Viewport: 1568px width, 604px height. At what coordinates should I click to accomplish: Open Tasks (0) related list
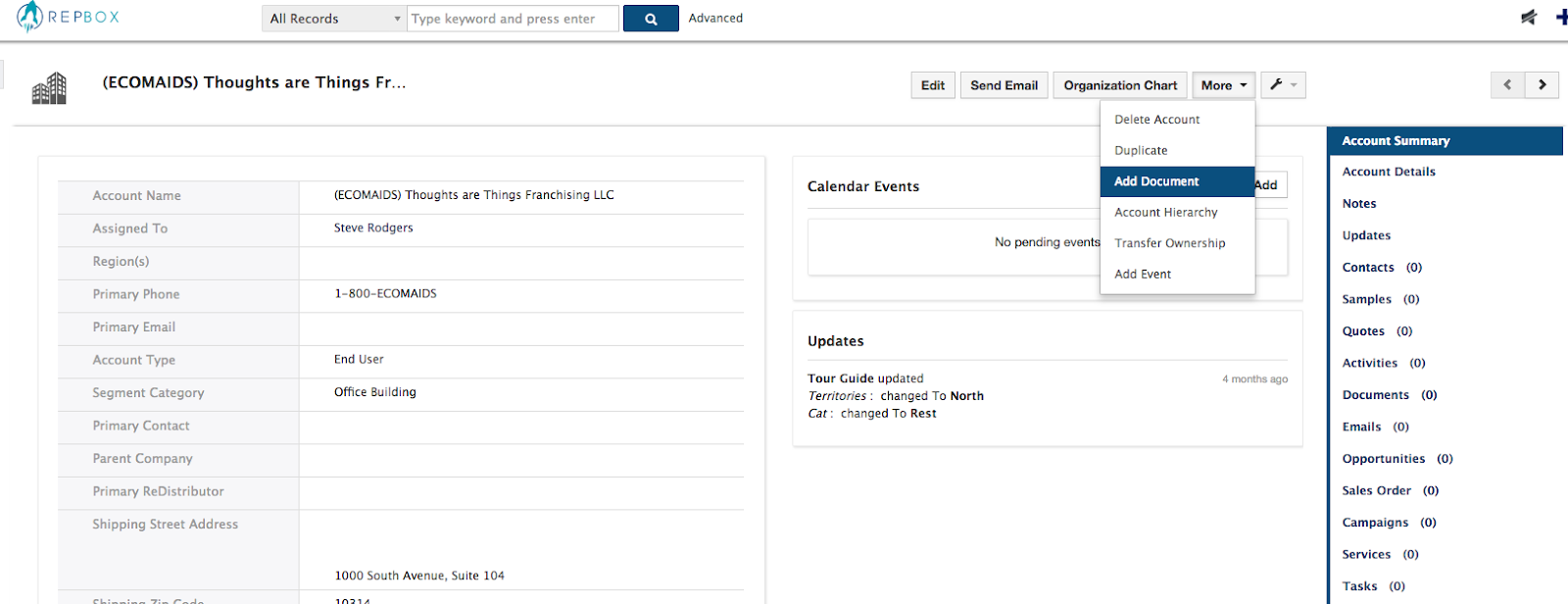(x=1373, y=586)
